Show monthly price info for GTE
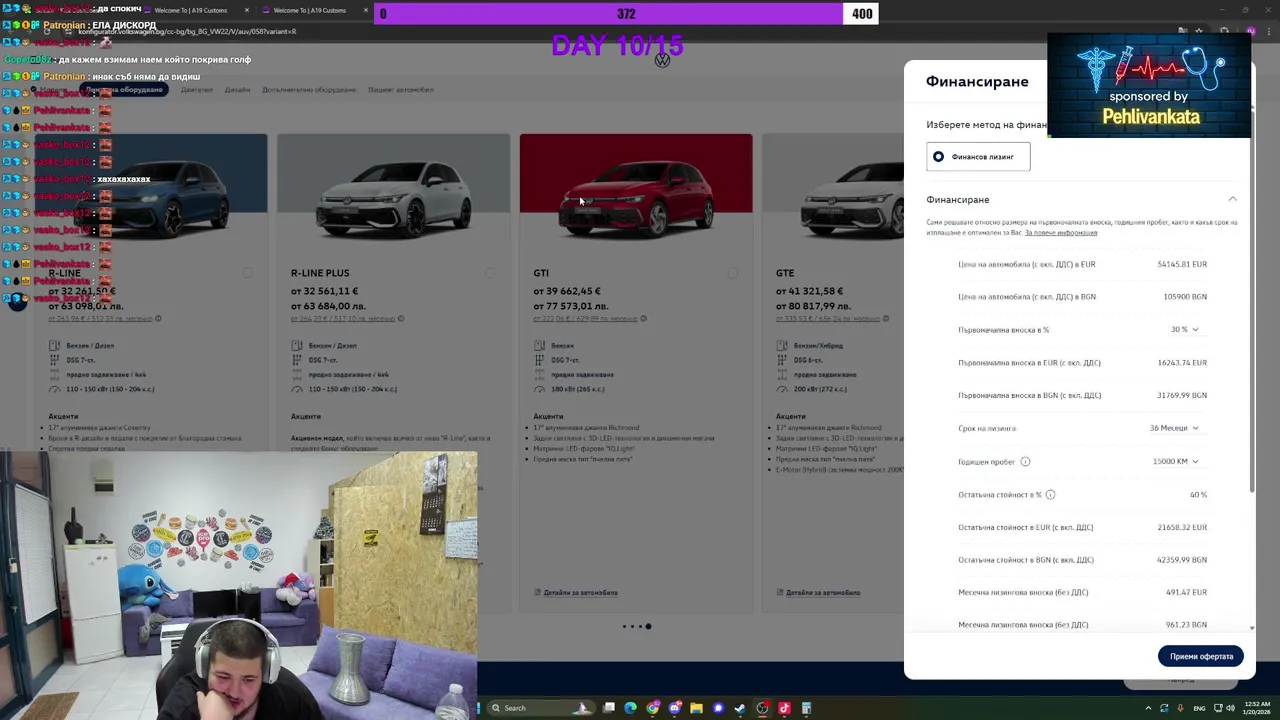 (886, 319)
